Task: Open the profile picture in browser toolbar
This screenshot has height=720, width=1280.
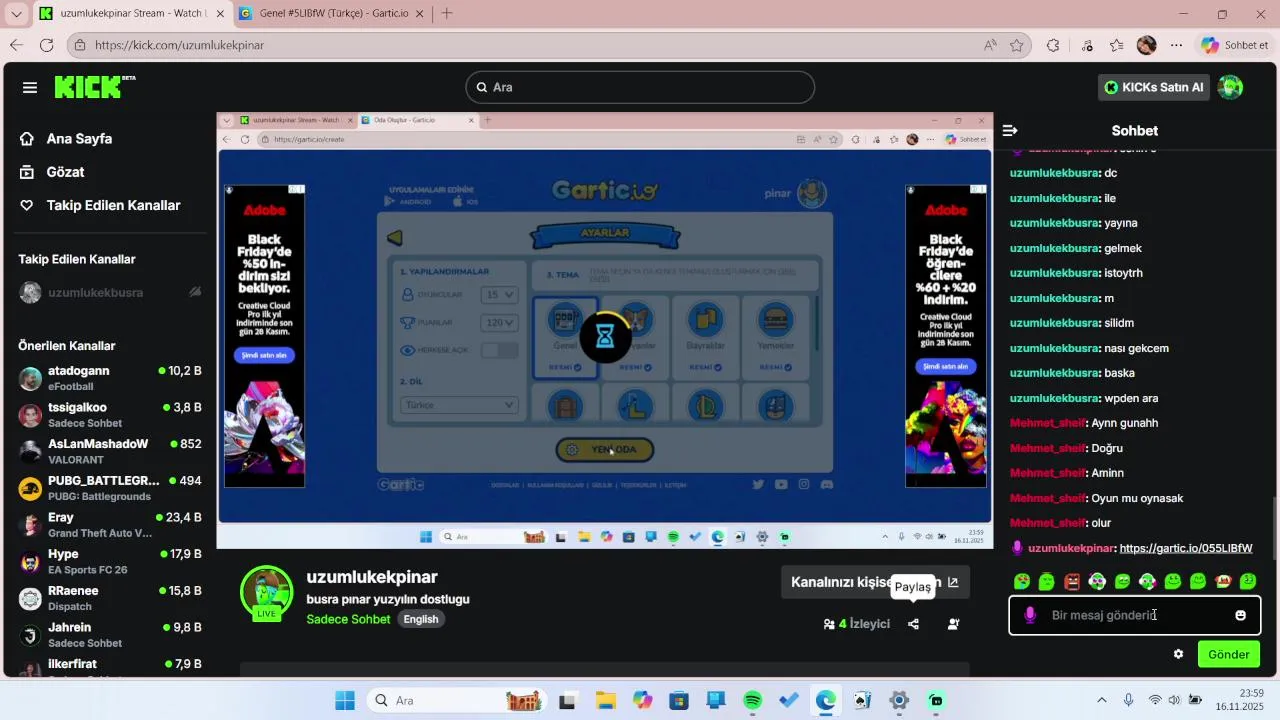Action: coord(1147,45)
